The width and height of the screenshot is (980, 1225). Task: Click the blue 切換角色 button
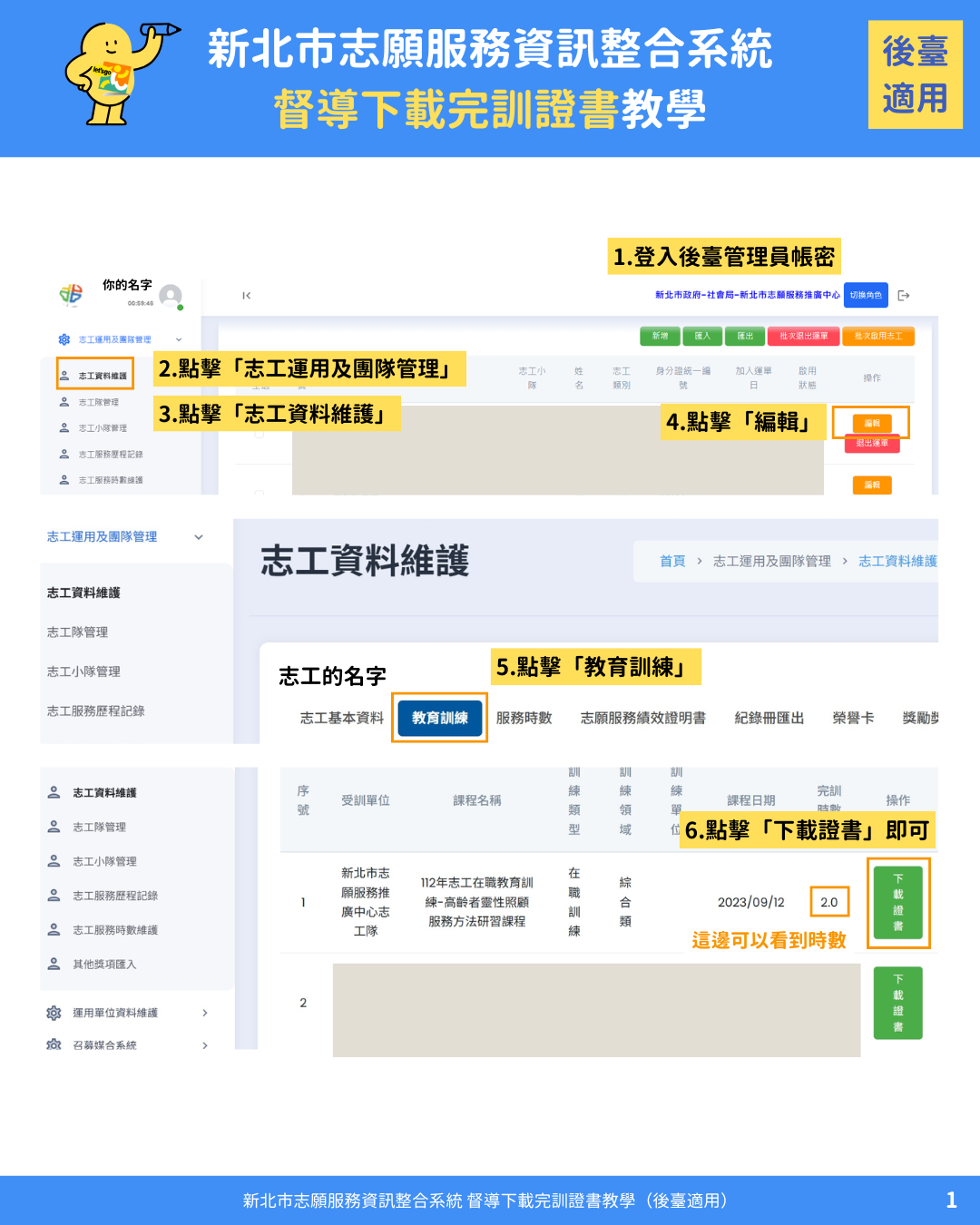coord(866,295)
